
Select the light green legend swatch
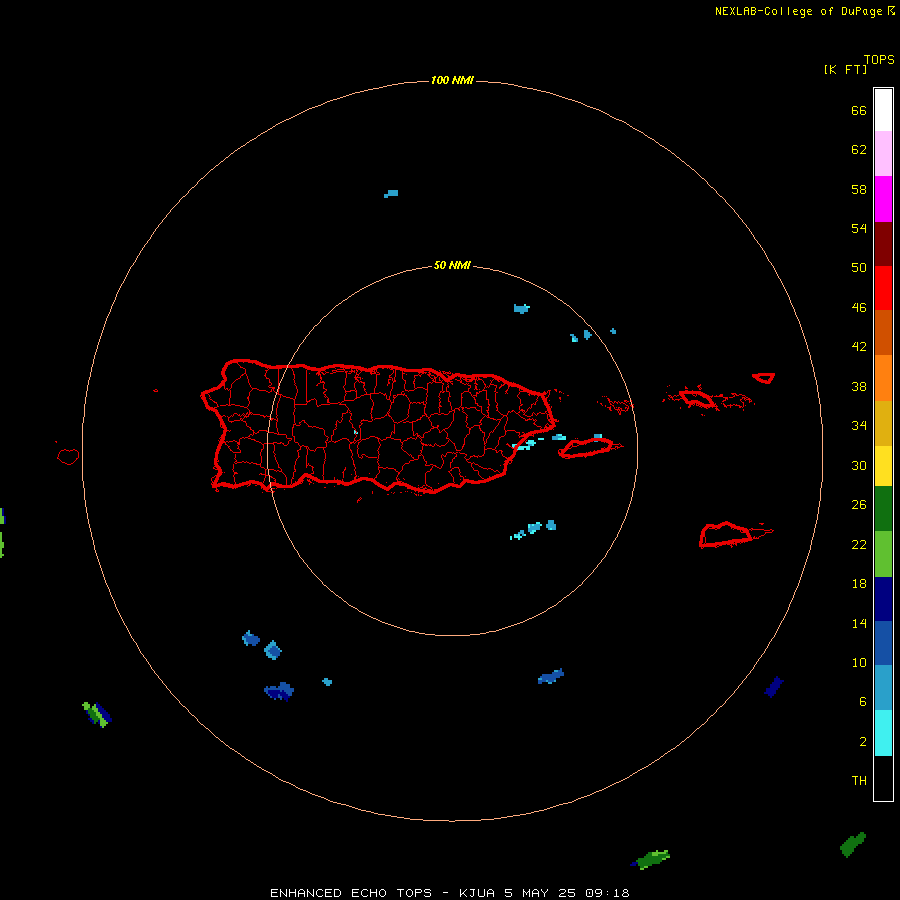pyautogui.click(x=883, y=554)
